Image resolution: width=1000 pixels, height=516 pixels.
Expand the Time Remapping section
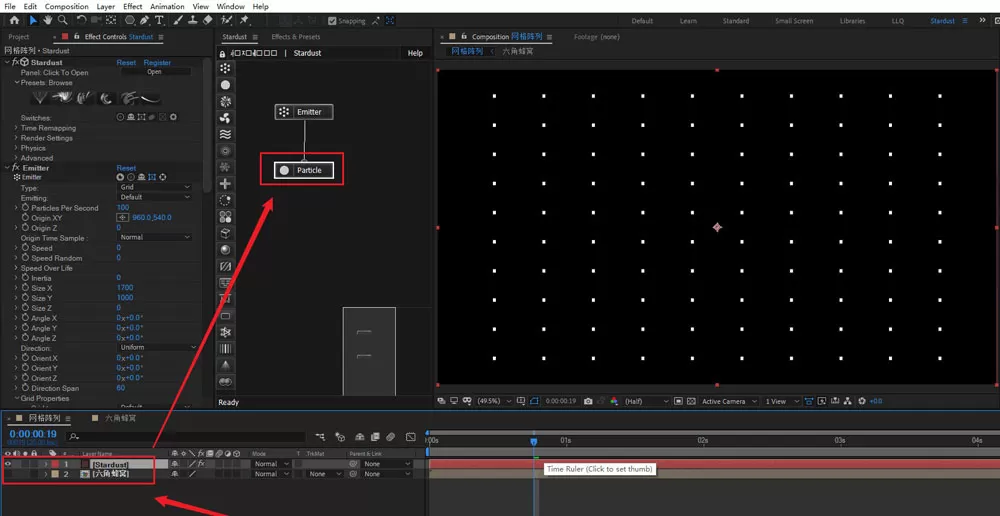[17, 128]
